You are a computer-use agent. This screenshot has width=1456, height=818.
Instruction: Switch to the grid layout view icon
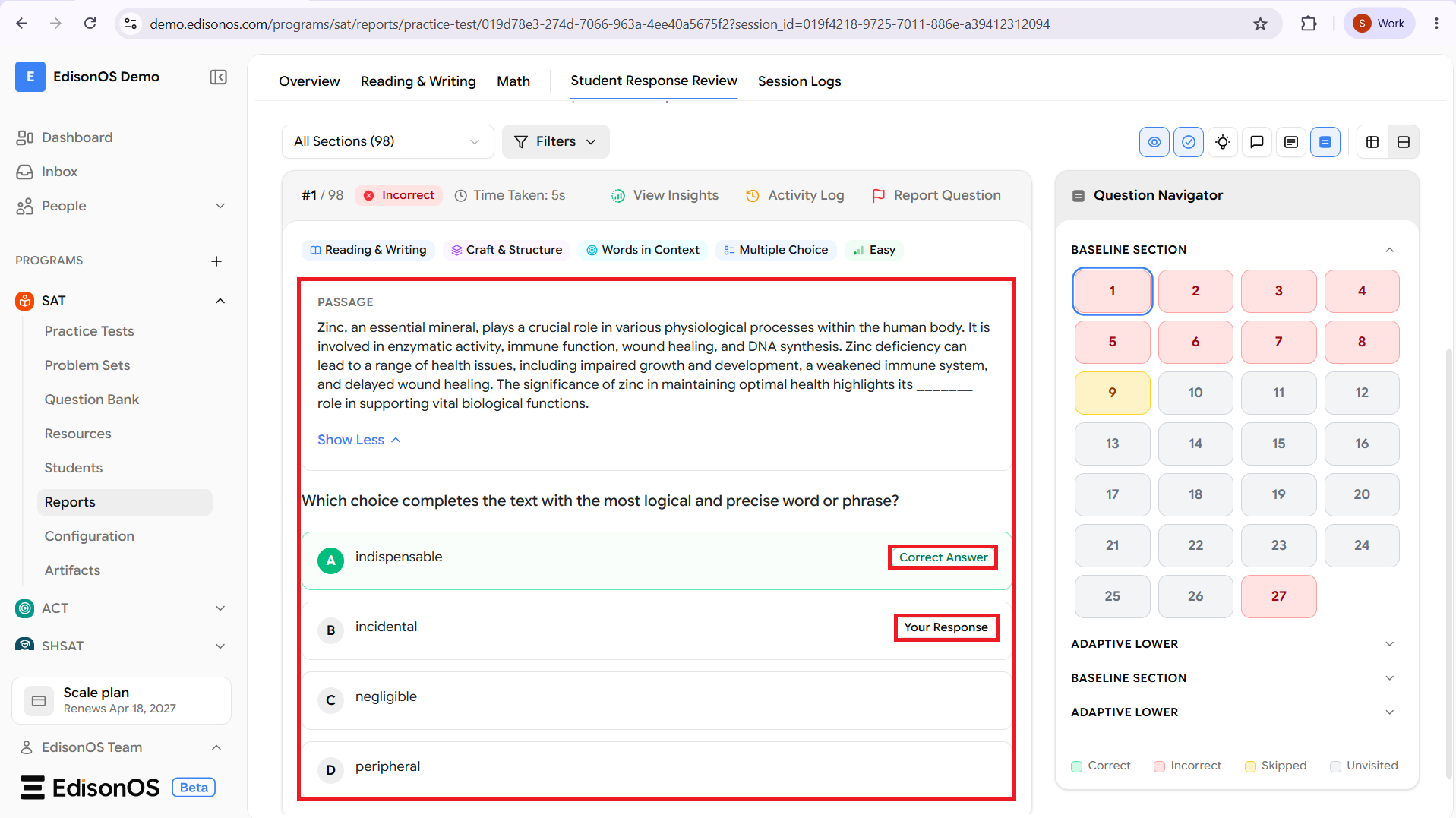(1372, 142)
